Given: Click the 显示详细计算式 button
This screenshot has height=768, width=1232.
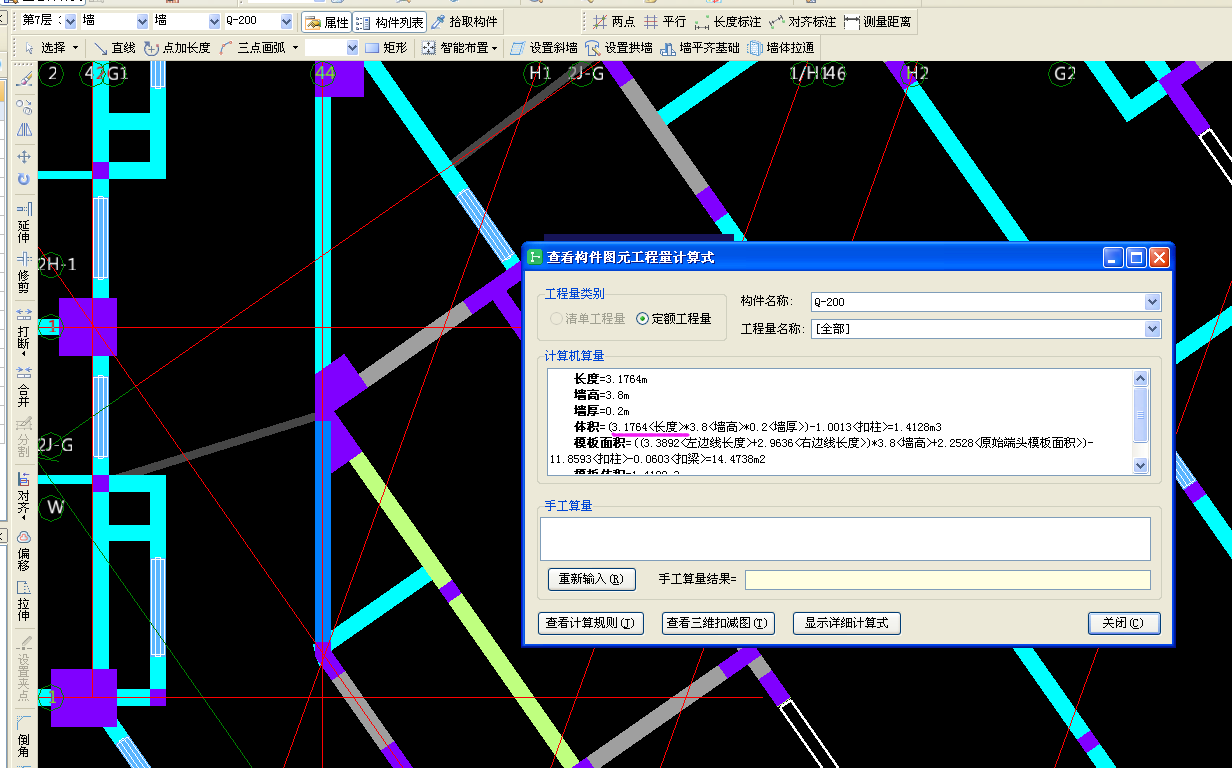Looking at the screenshot, I should tap(847, 623).
